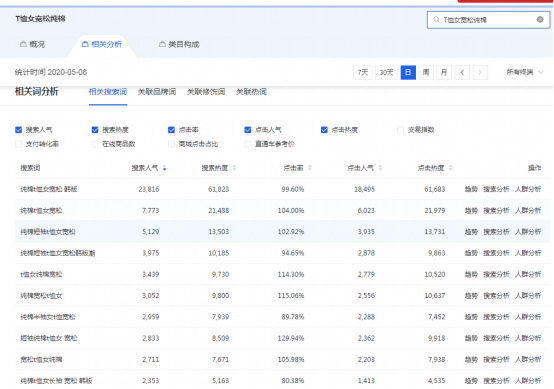Uncheck the 点击人气 checkbox
This screenshot has height=389, width=554.
tap(248, 130)
